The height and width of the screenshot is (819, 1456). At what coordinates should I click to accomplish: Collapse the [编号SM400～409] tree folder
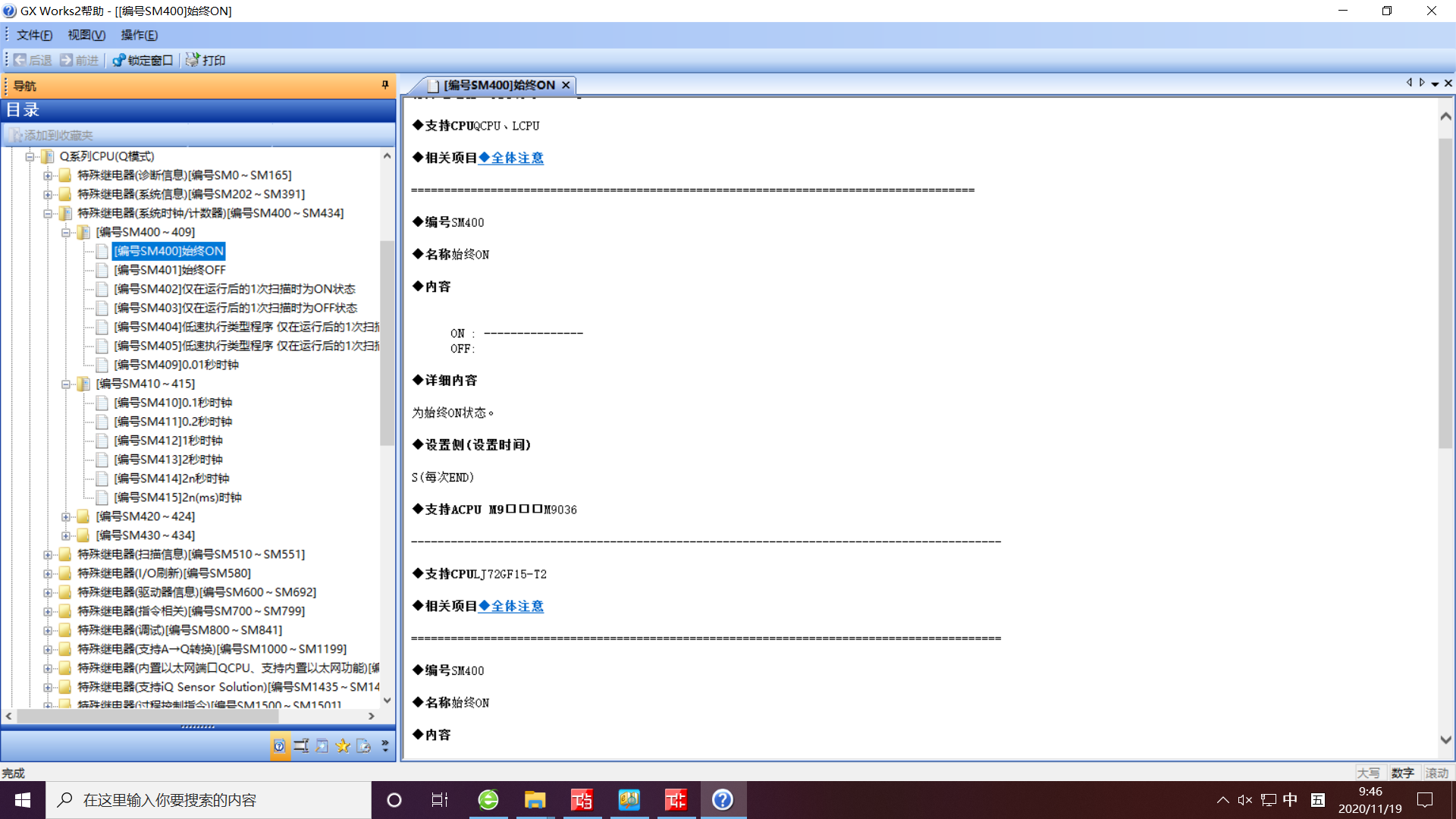point(66,232)
